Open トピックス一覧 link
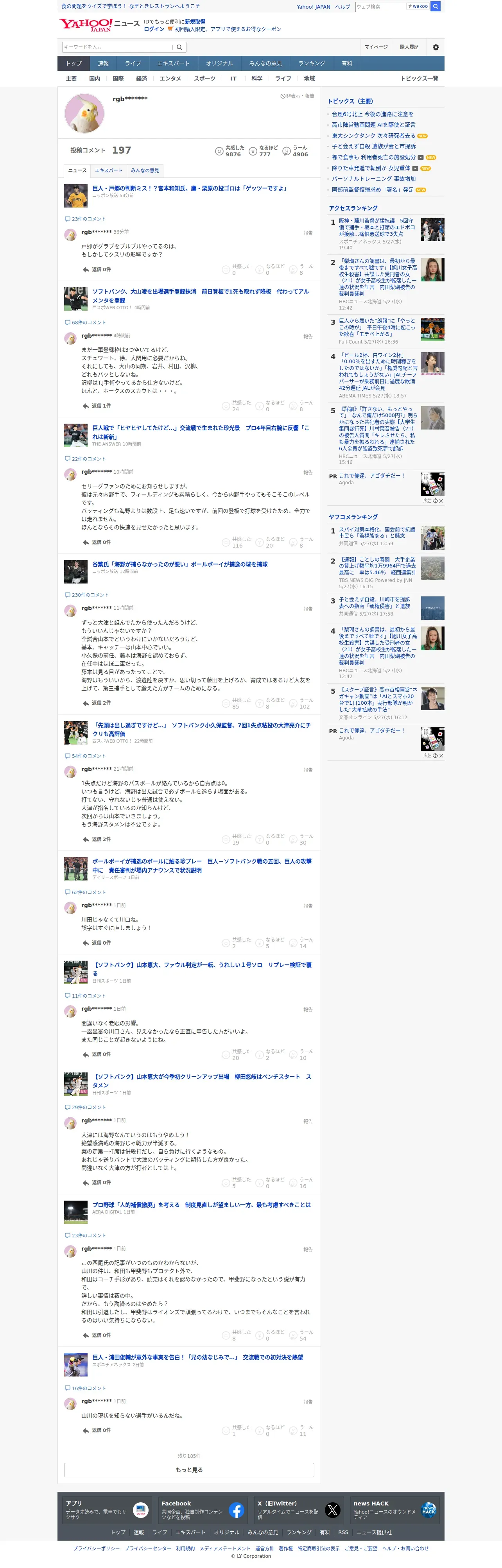 419,79
